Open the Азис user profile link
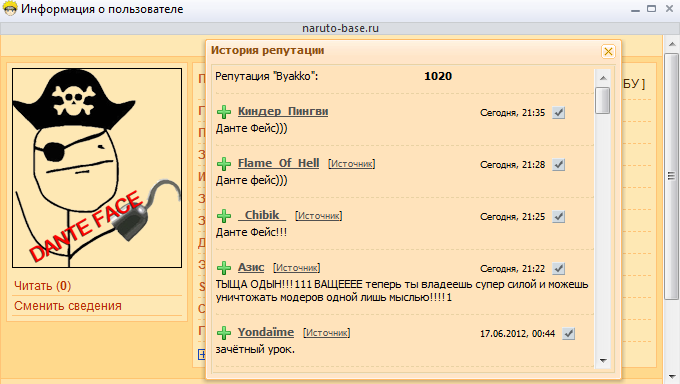680x384 pixels. [251, 267]
